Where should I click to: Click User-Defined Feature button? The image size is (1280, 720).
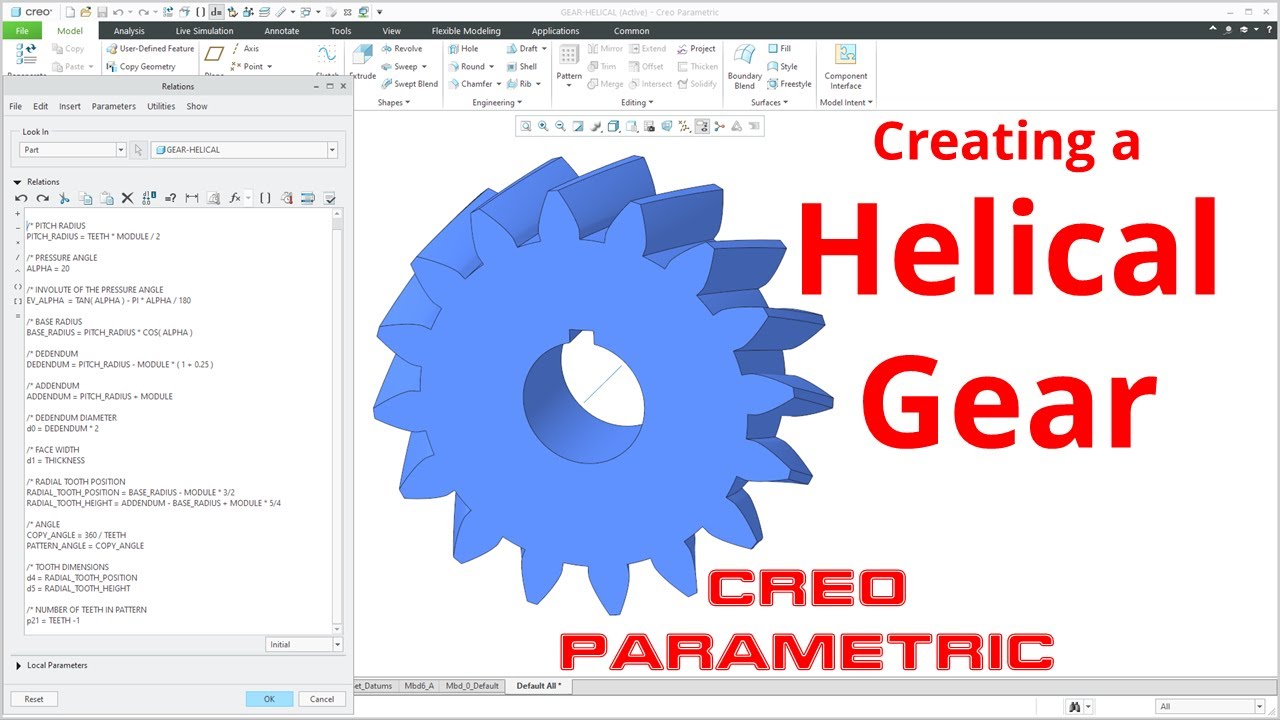click(x=150, y=48)
